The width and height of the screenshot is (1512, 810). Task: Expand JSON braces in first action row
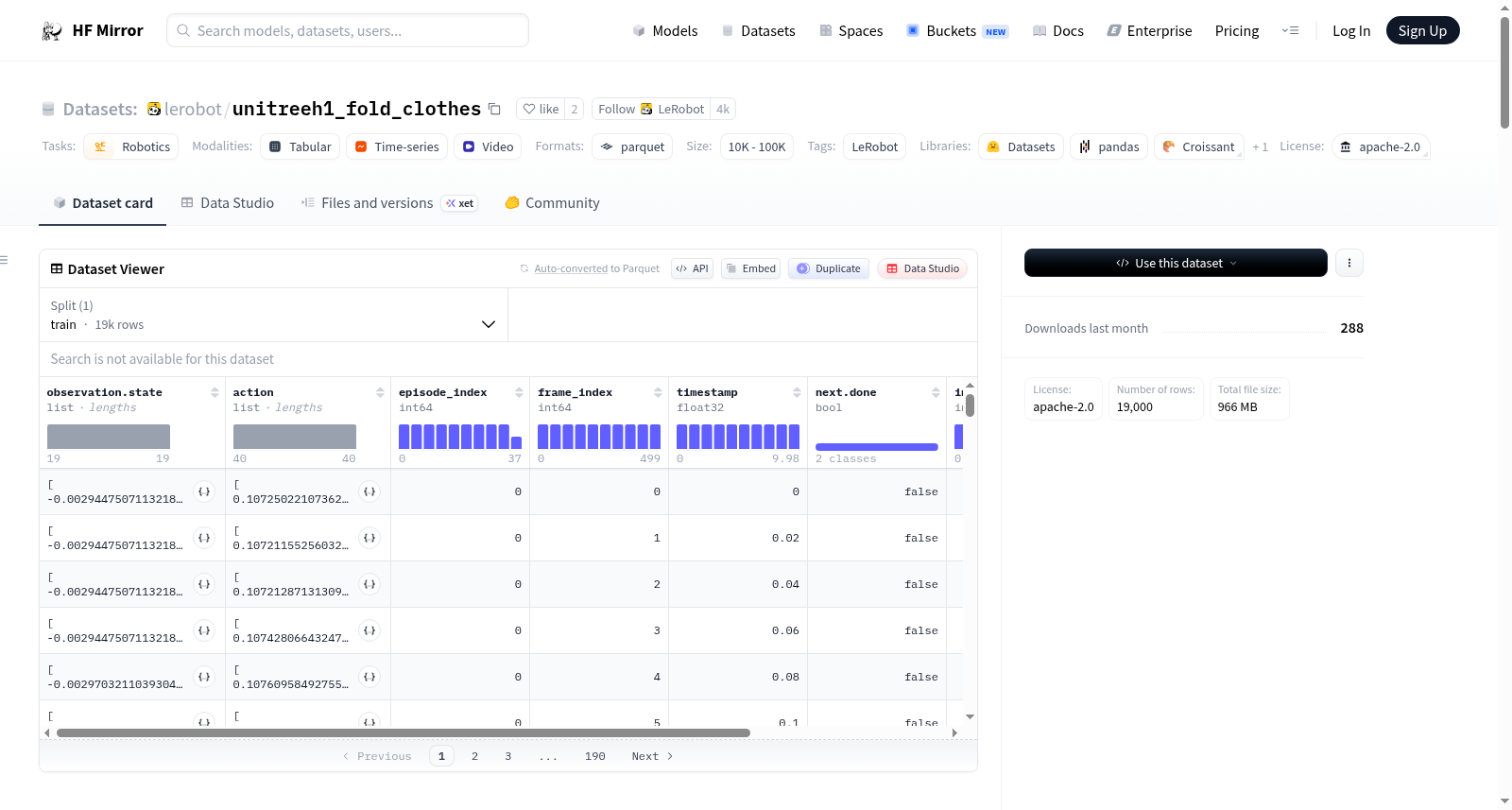[369, 491]
